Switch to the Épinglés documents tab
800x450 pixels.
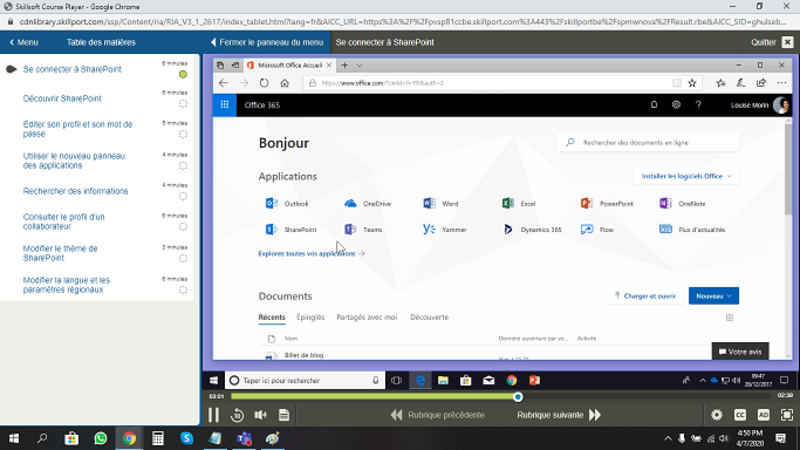[310, 317]
